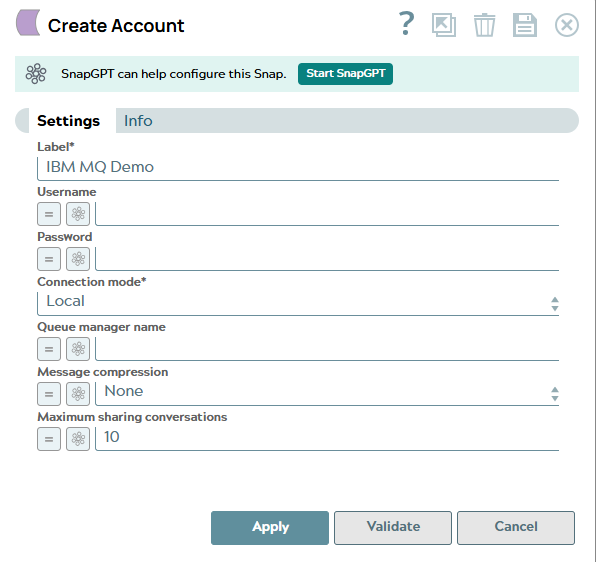Toggle expression for Password field
Image resolution: width=596 pixels, height=562 pixels.
(x=49, y=259)
